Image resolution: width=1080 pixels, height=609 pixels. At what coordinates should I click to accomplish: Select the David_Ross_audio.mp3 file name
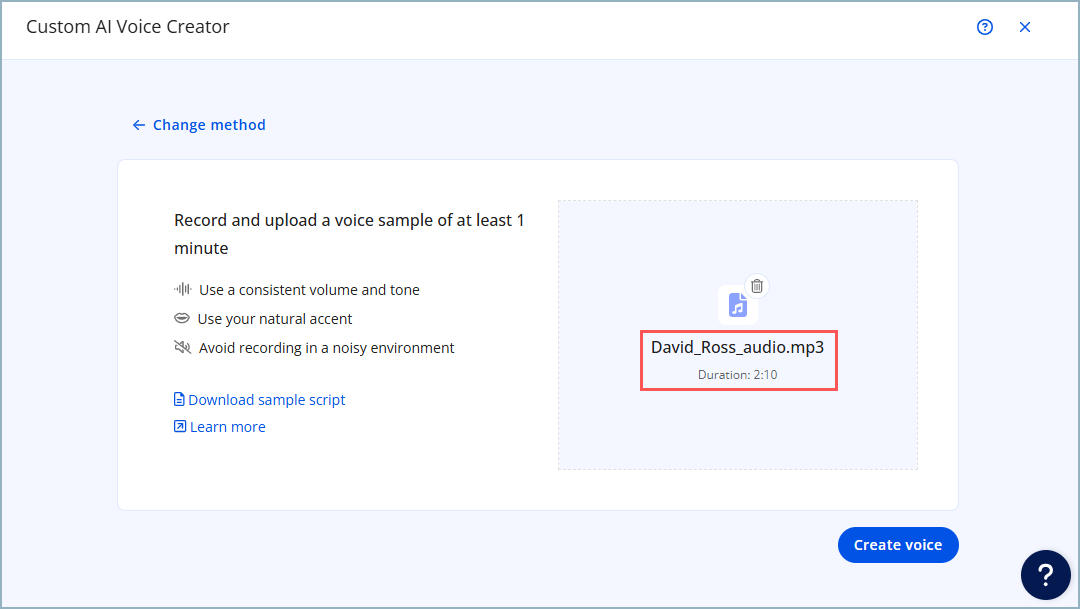[x=738, y=348]
